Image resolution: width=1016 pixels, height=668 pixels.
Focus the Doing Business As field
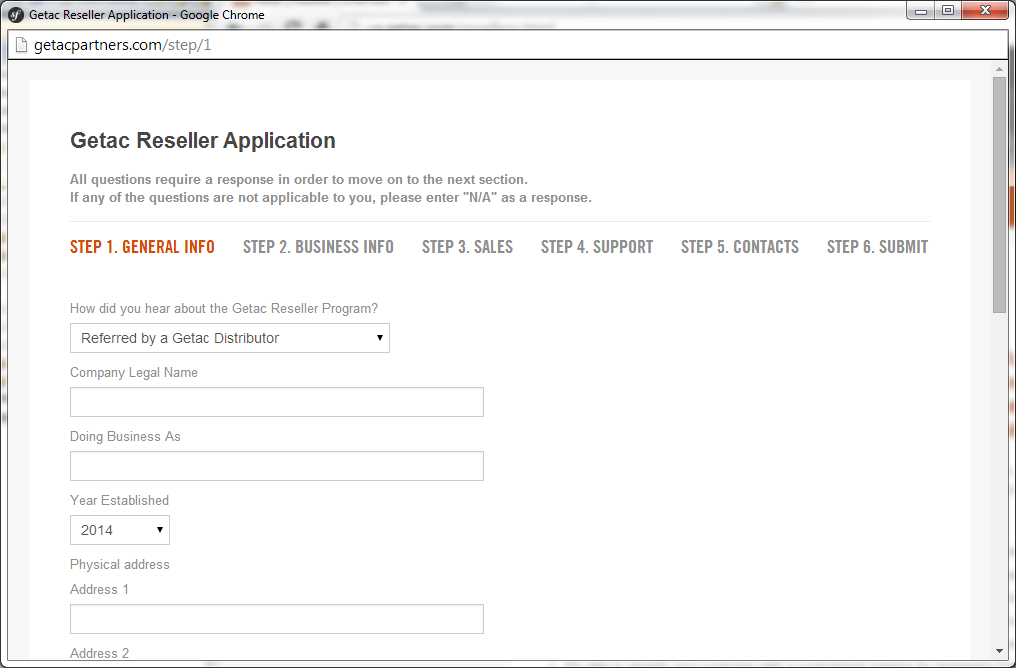click(x=277, y=466)
